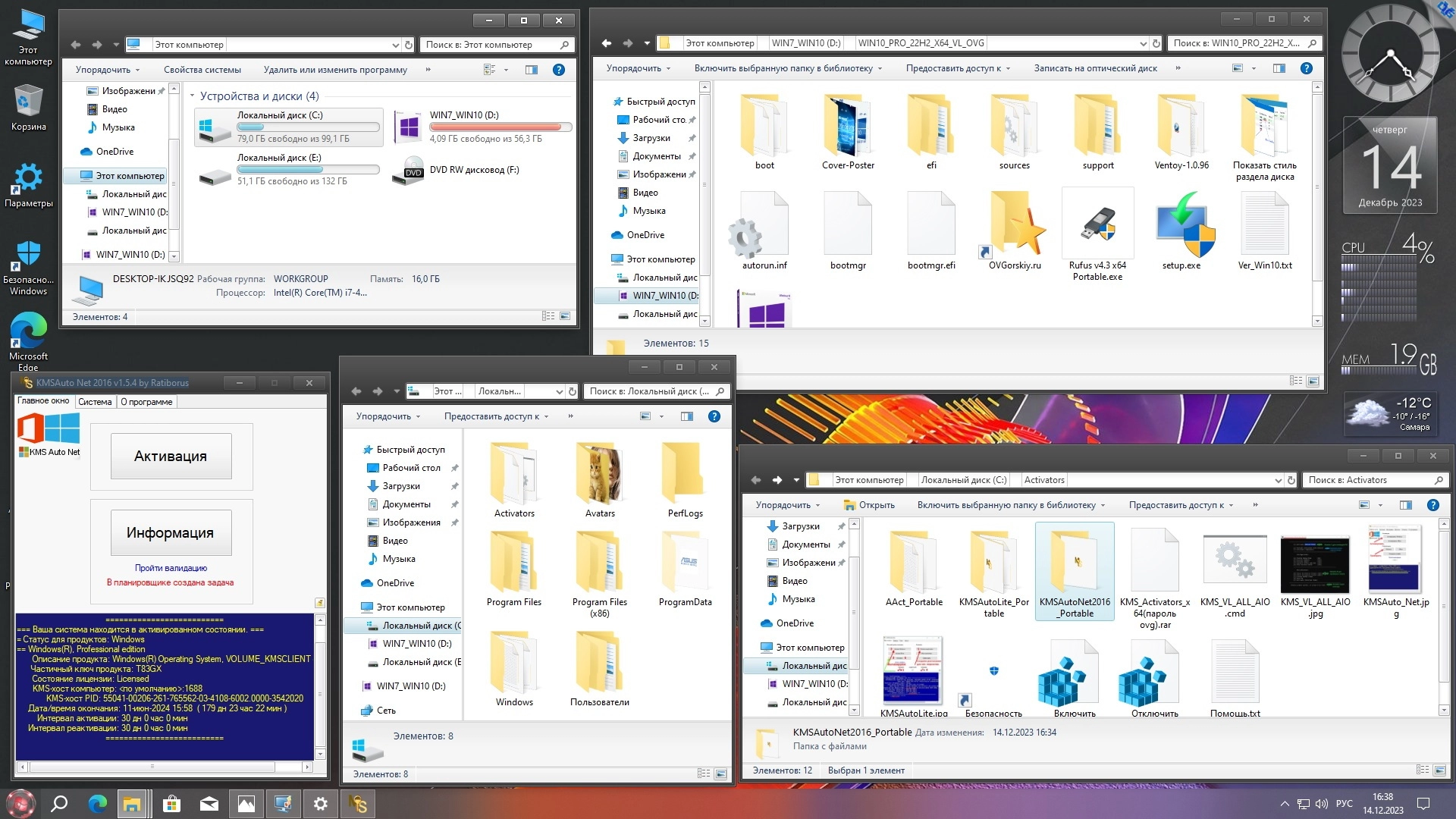
Task: Click the Пройти валидацию link
Action: (x=171, y=568)
